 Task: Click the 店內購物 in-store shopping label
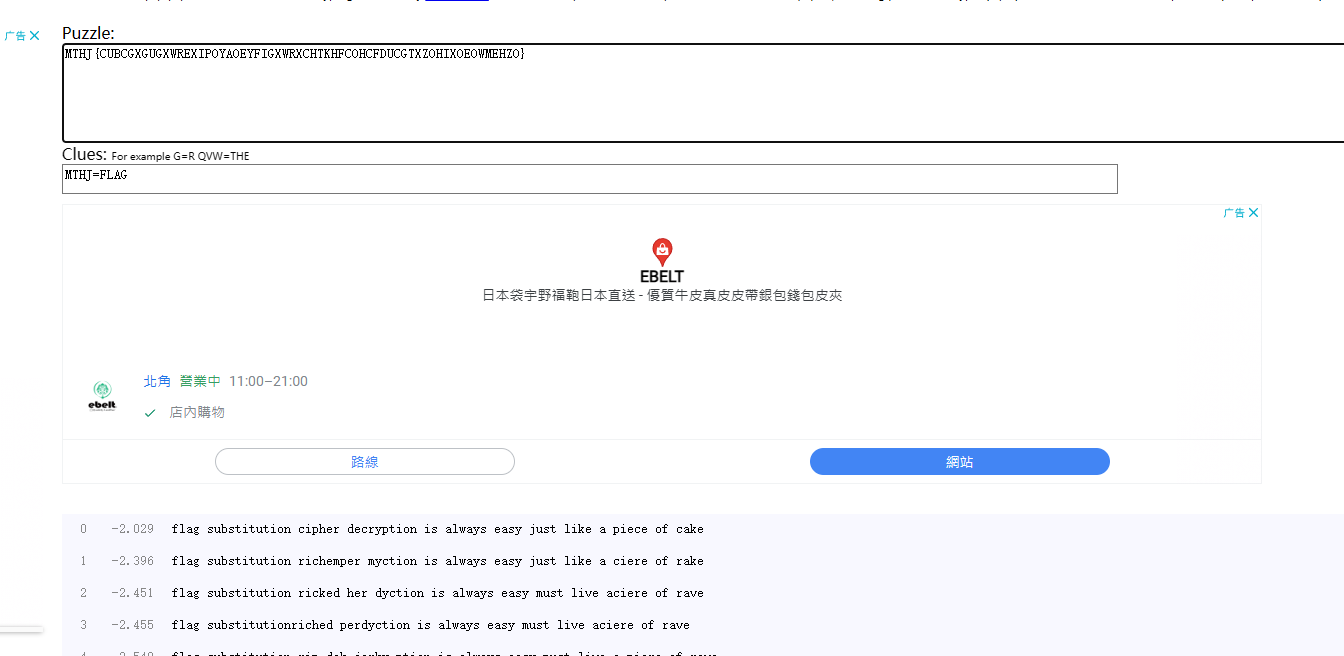[x=197, y=413]
